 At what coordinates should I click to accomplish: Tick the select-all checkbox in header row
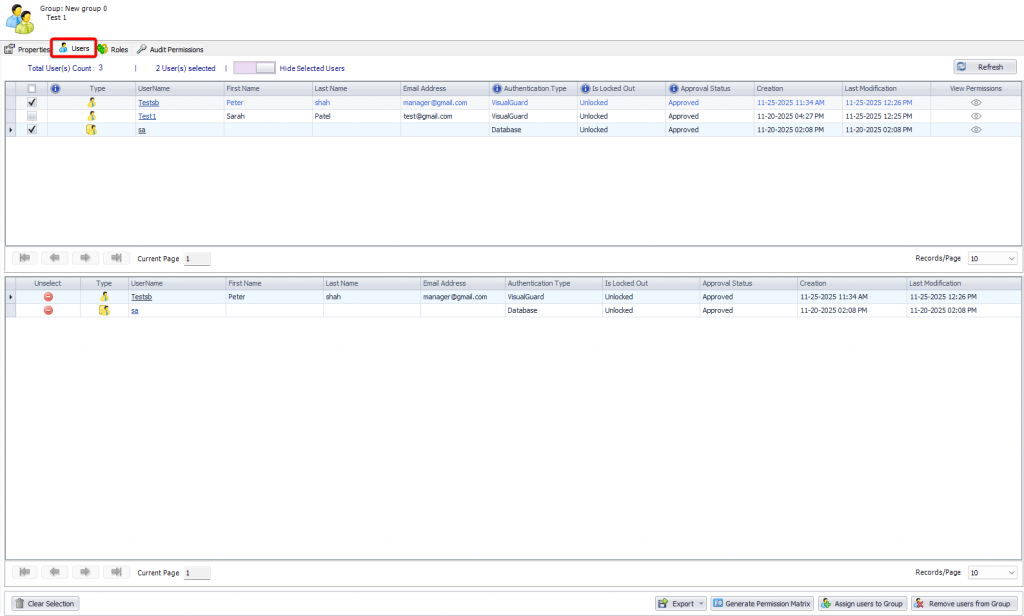32,89
